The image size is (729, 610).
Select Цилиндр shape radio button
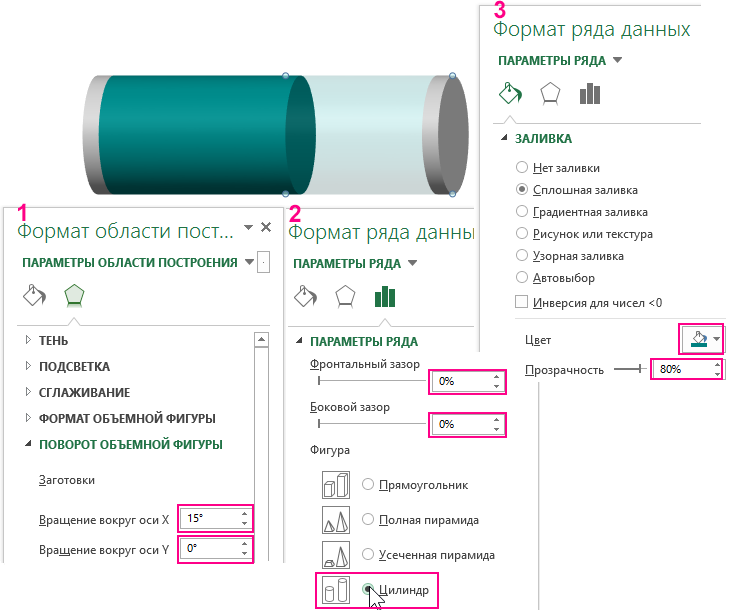pyautogui.click(x=368, y=589)
